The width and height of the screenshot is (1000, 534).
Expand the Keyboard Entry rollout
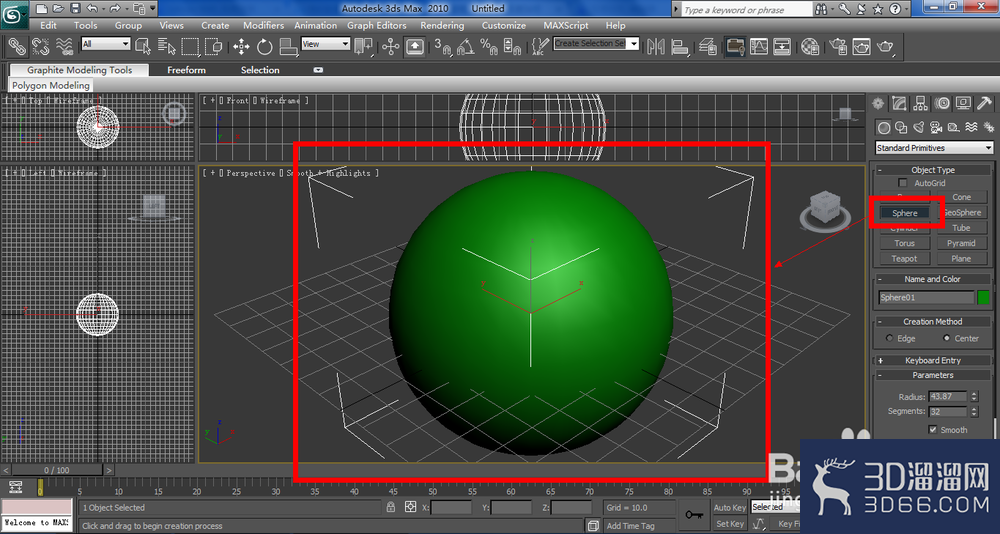tap(932, 360)
